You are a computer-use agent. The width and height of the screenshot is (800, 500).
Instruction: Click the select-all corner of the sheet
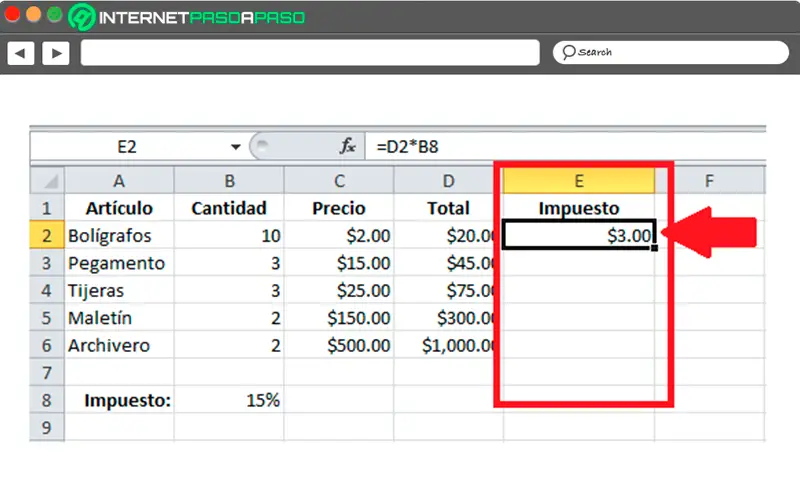pos(47,181)
